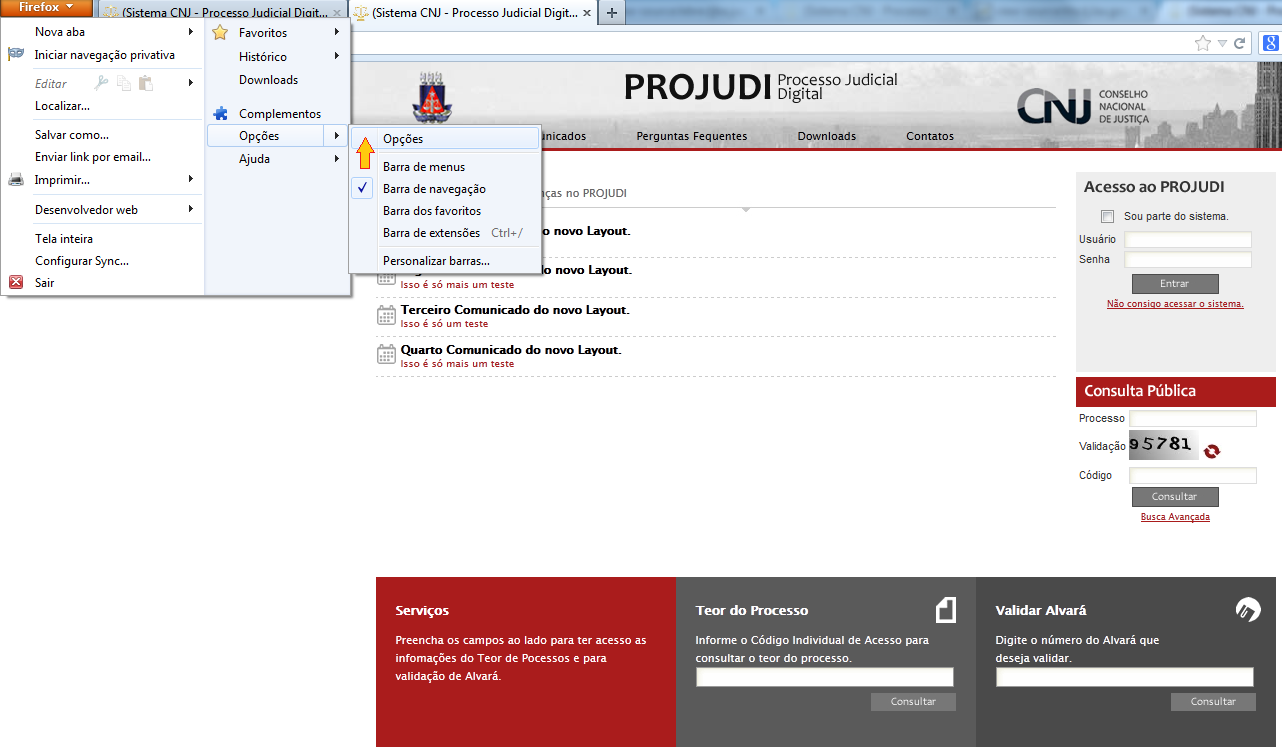
Task: Expand the Ajuda submenu
Action: (x=338, y=158)
